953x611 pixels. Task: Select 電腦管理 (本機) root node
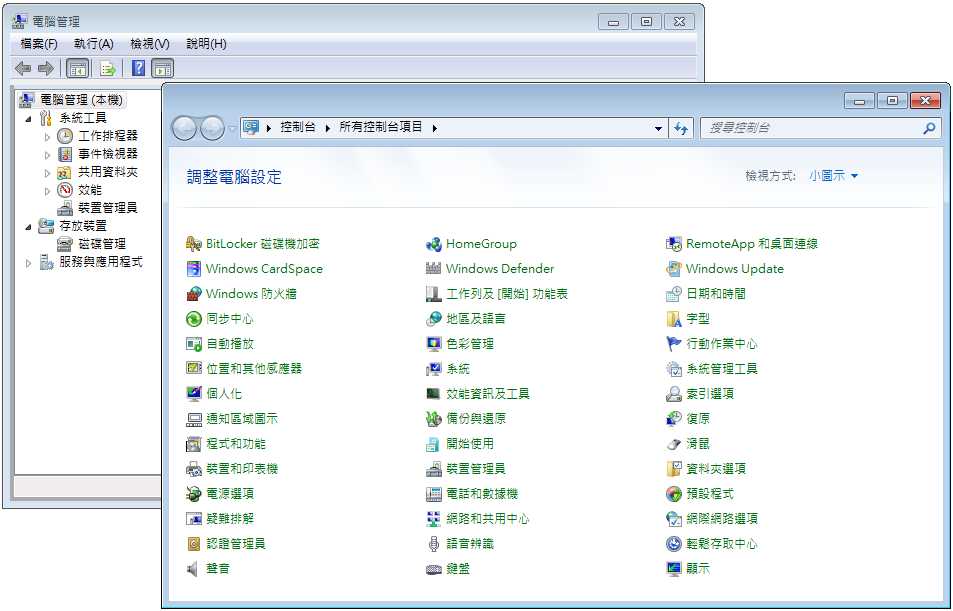(81, 100)
